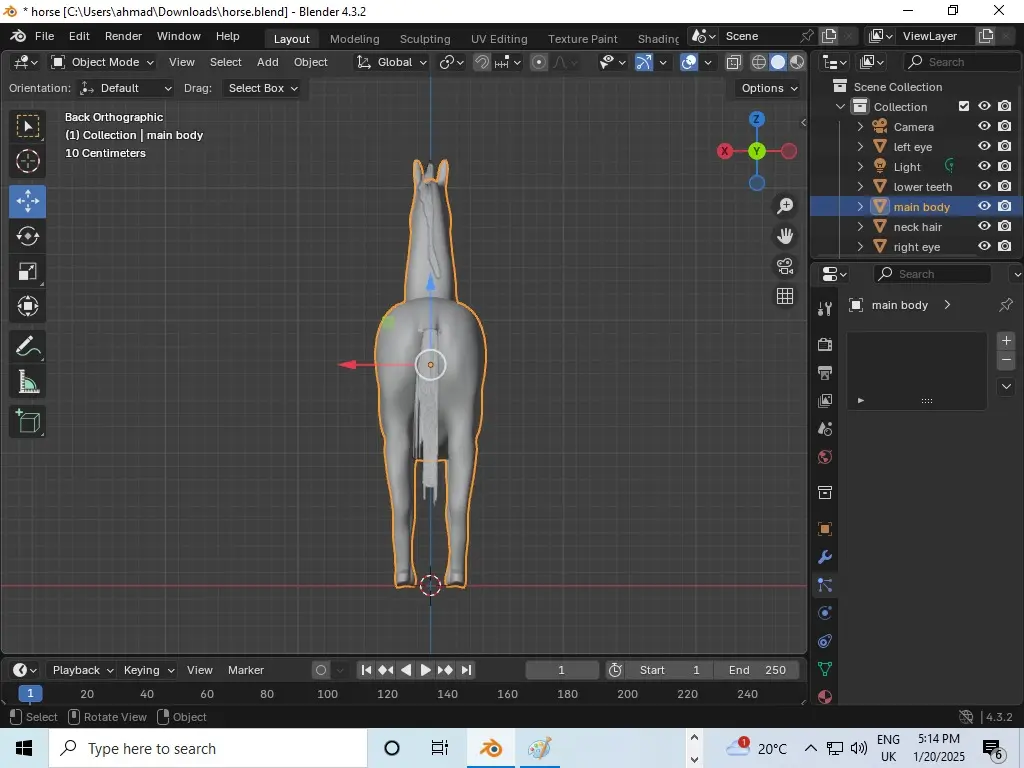Viewport: 1024px width, 768px height.
Task: Open the Object Mode dropdown
Action: (x=103, y=62)
